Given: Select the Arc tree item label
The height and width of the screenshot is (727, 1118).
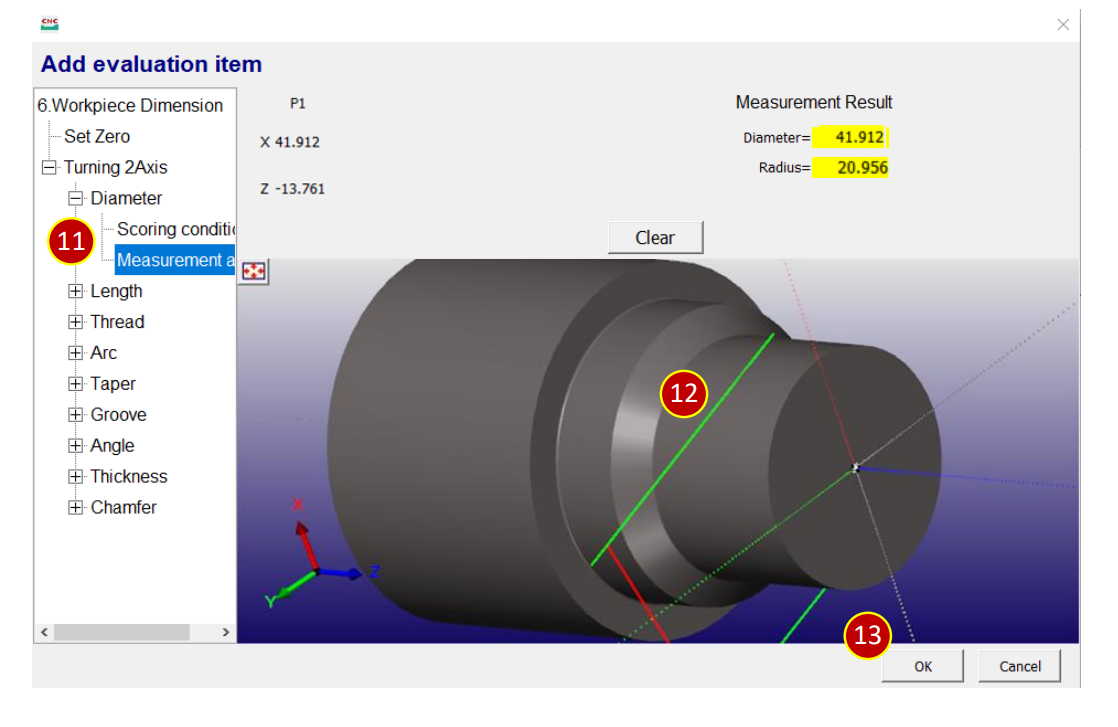Looking at the screenshot, I should 103,353.
